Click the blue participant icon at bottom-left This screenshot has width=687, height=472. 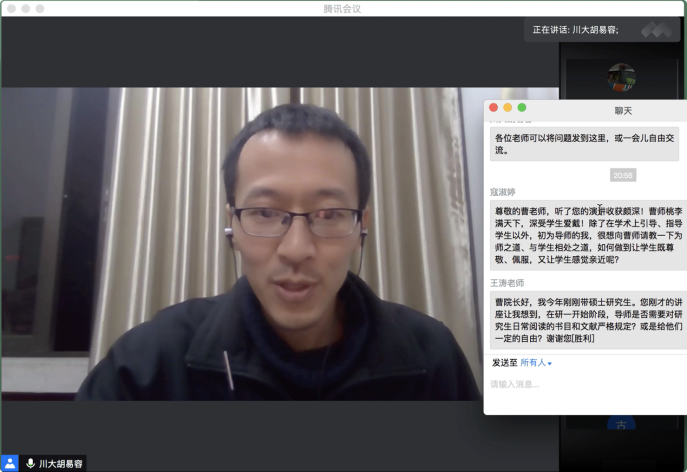tap(10, 463)
